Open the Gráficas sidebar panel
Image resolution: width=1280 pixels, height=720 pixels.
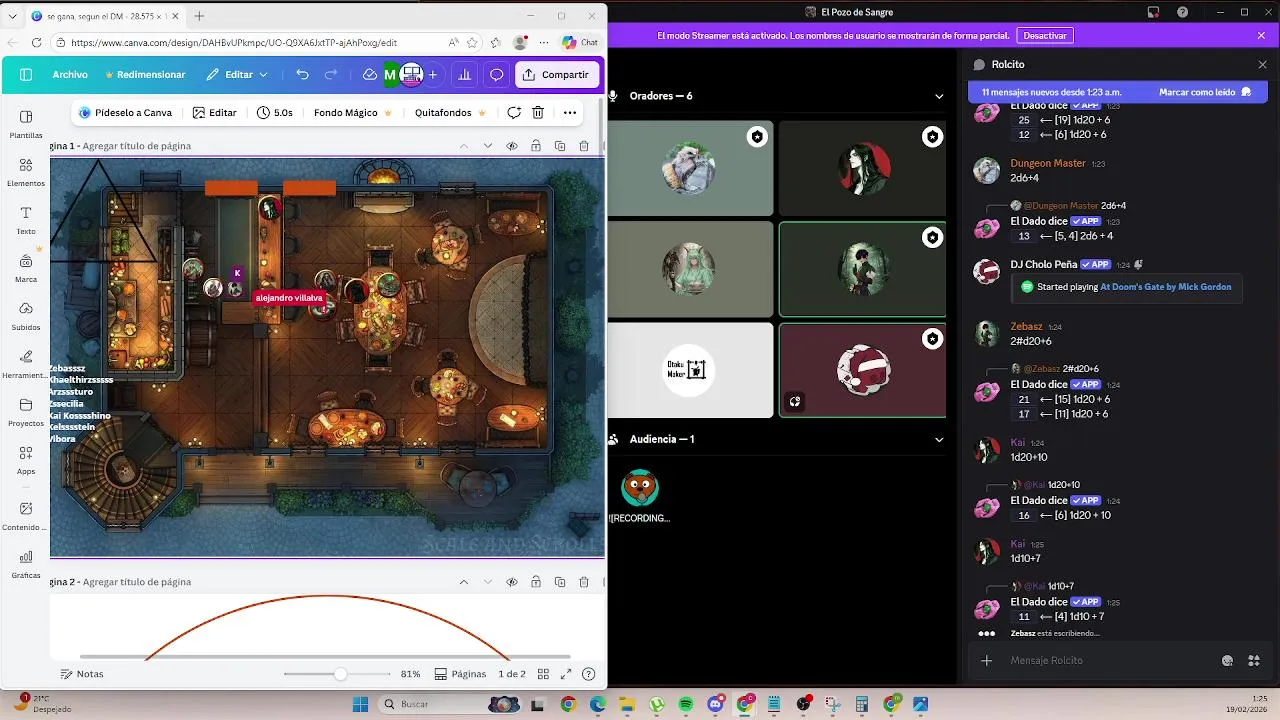click(x=26, y=565)
